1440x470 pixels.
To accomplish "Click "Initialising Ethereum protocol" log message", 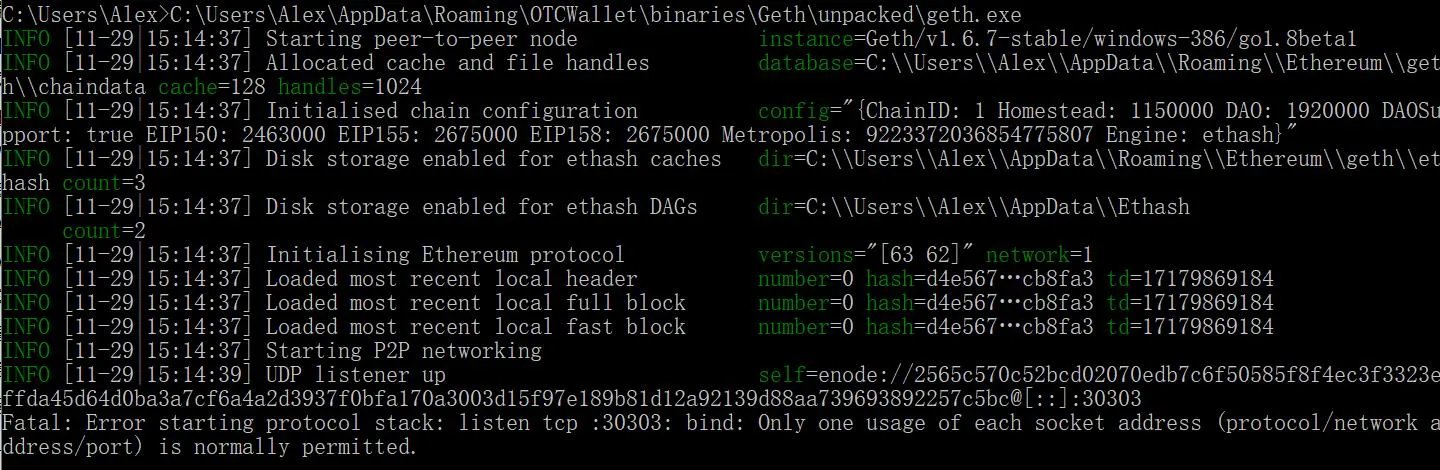I will pos(445,255).
